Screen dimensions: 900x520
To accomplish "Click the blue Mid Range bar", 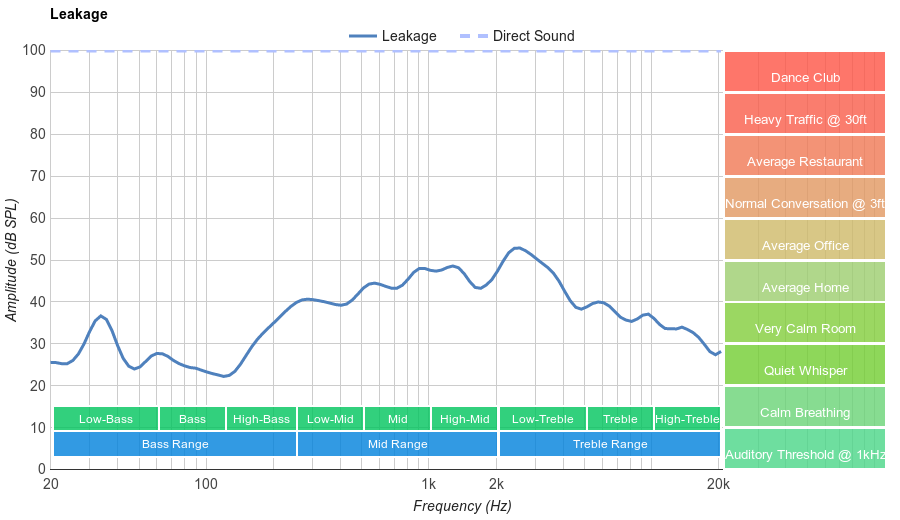I will coord(397,444).
